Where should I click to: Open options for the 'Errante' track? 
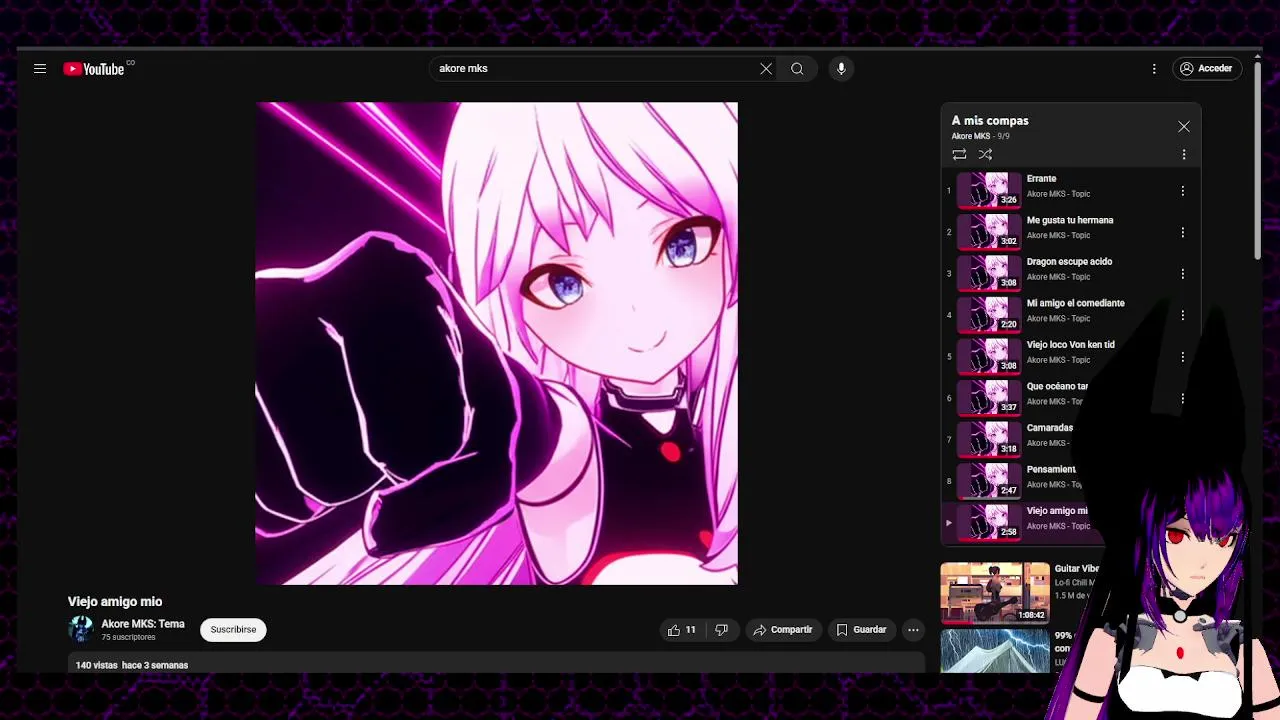coord(1182,191)
